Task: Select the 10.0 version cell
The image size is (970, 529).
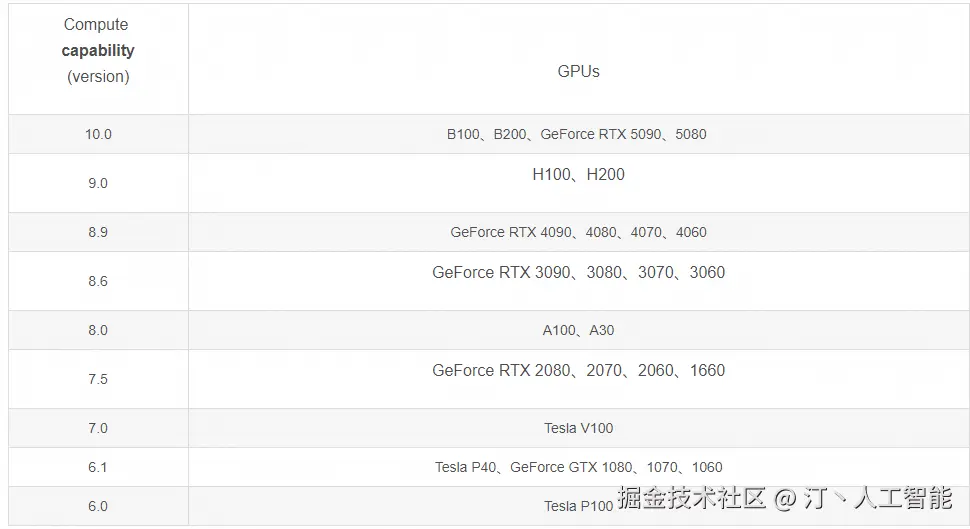Action: click(x=98, y=134)
